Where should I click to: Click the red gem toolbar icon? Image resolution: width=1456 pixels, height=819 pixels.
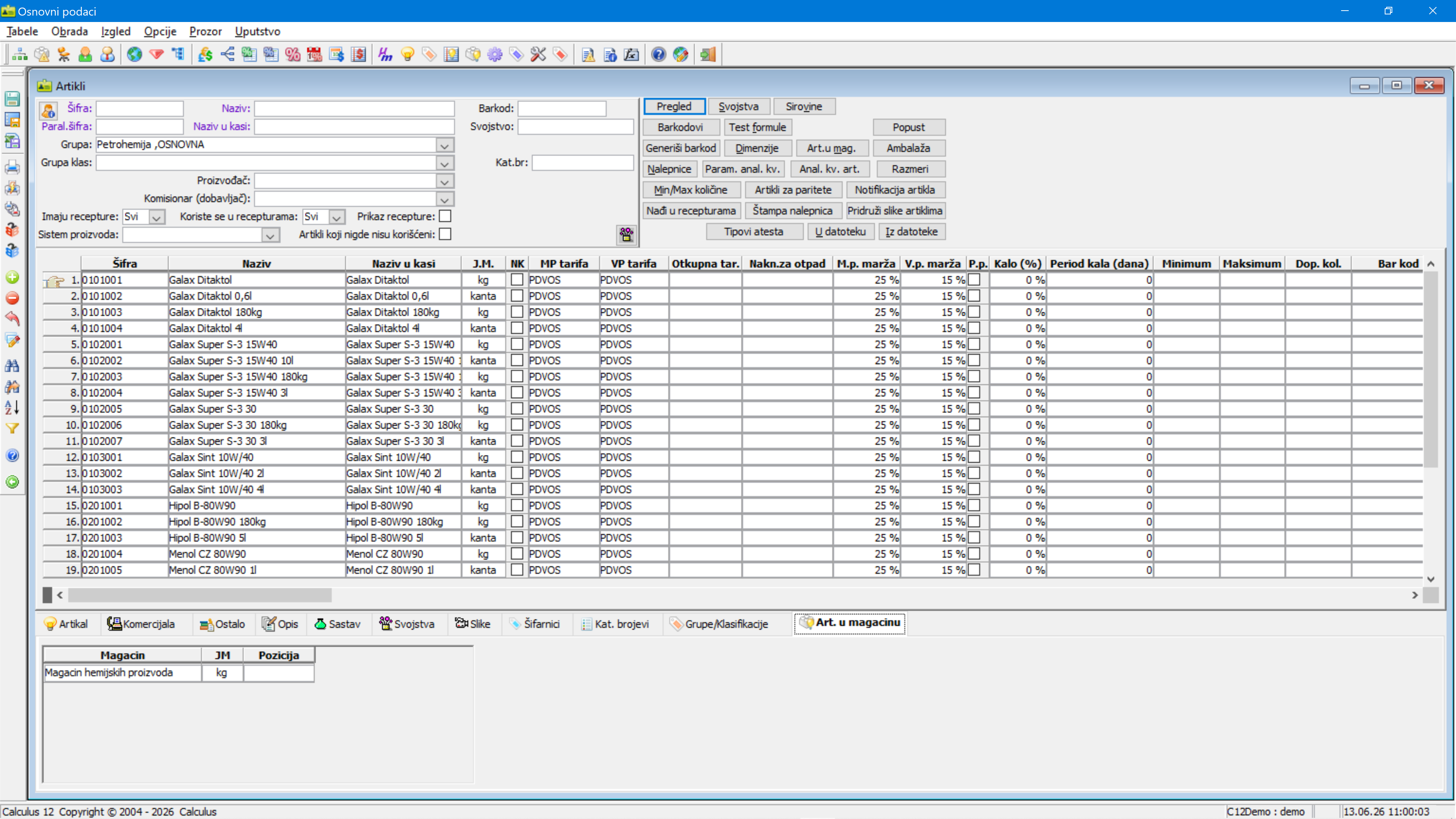pyautogui.click(x=157, y=54)
